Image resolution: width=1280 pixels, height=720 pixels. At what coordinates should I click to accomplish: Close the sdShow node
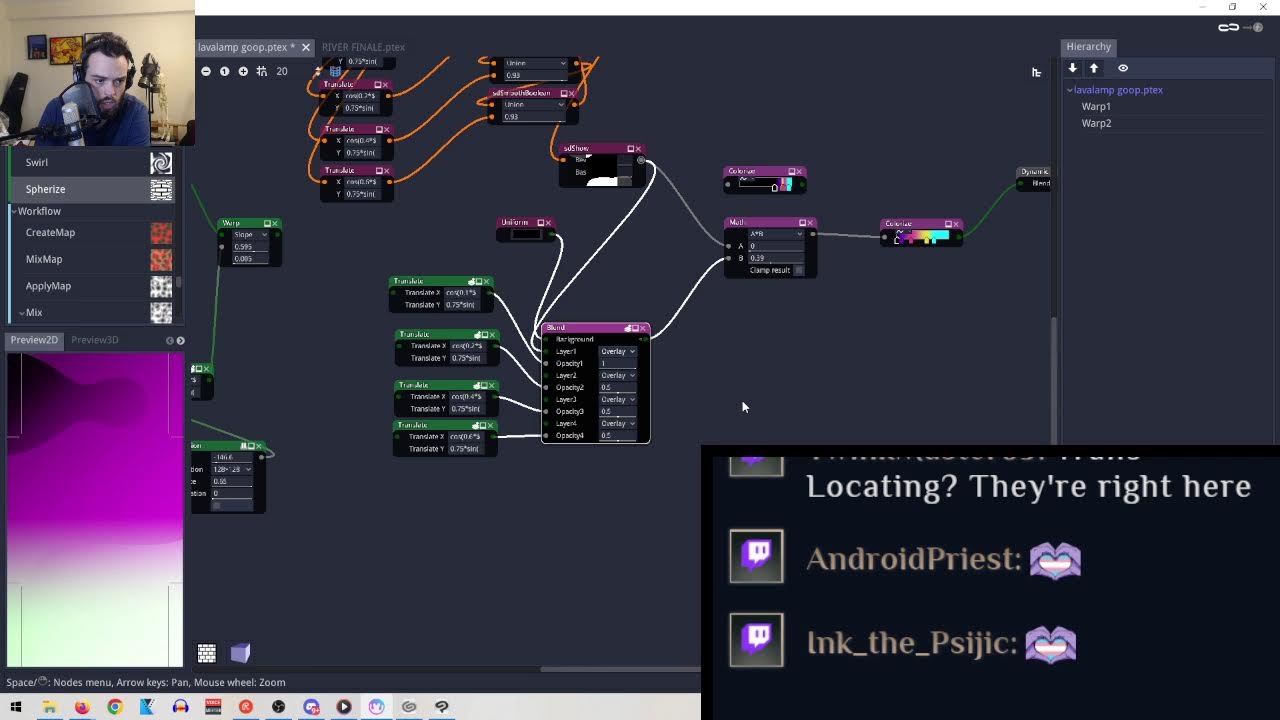pos(639,149)
